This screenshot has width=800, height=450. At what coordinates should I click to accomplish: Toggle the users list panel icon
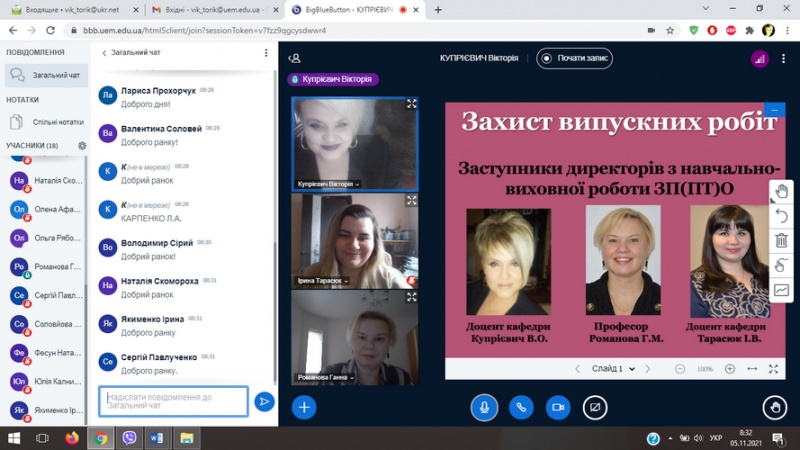click(x=294, y=58)
